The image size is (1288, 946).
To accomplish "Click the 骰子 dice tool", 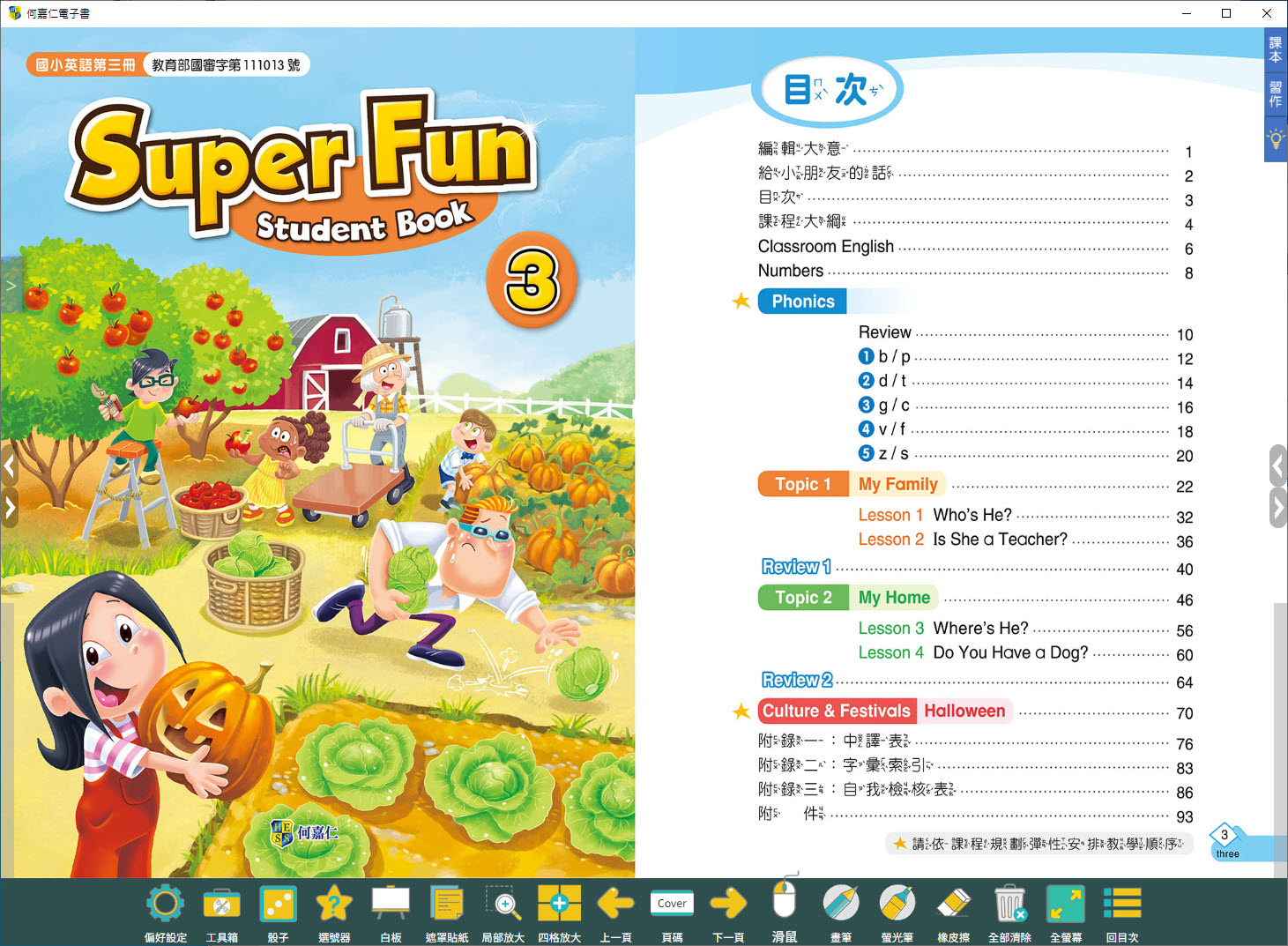I will [x=278, y=905].
